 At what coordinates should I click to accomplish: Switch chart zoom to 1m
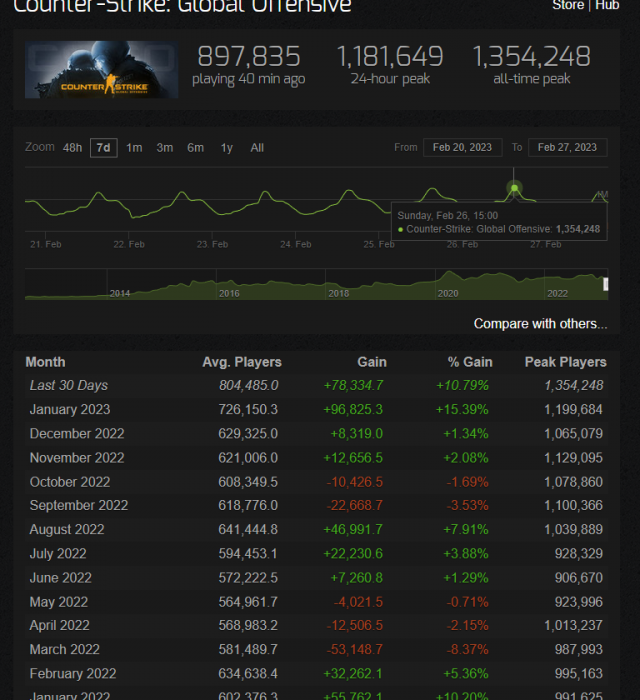[x=134, y=148]
